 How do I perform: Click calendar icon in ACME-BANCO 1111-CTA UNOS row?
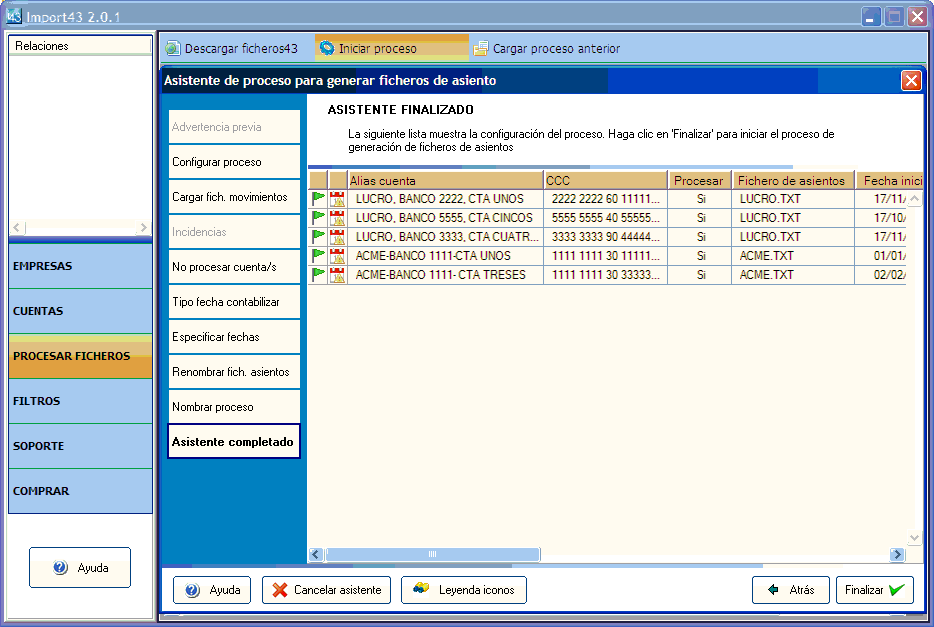337,256
